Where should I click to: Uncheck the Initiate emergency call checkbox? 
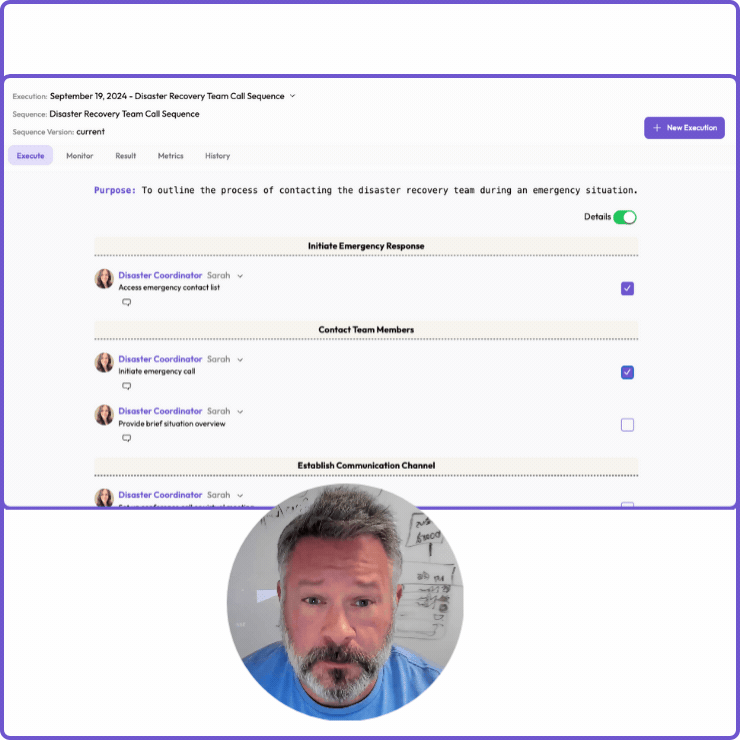[x=627, y=373]
